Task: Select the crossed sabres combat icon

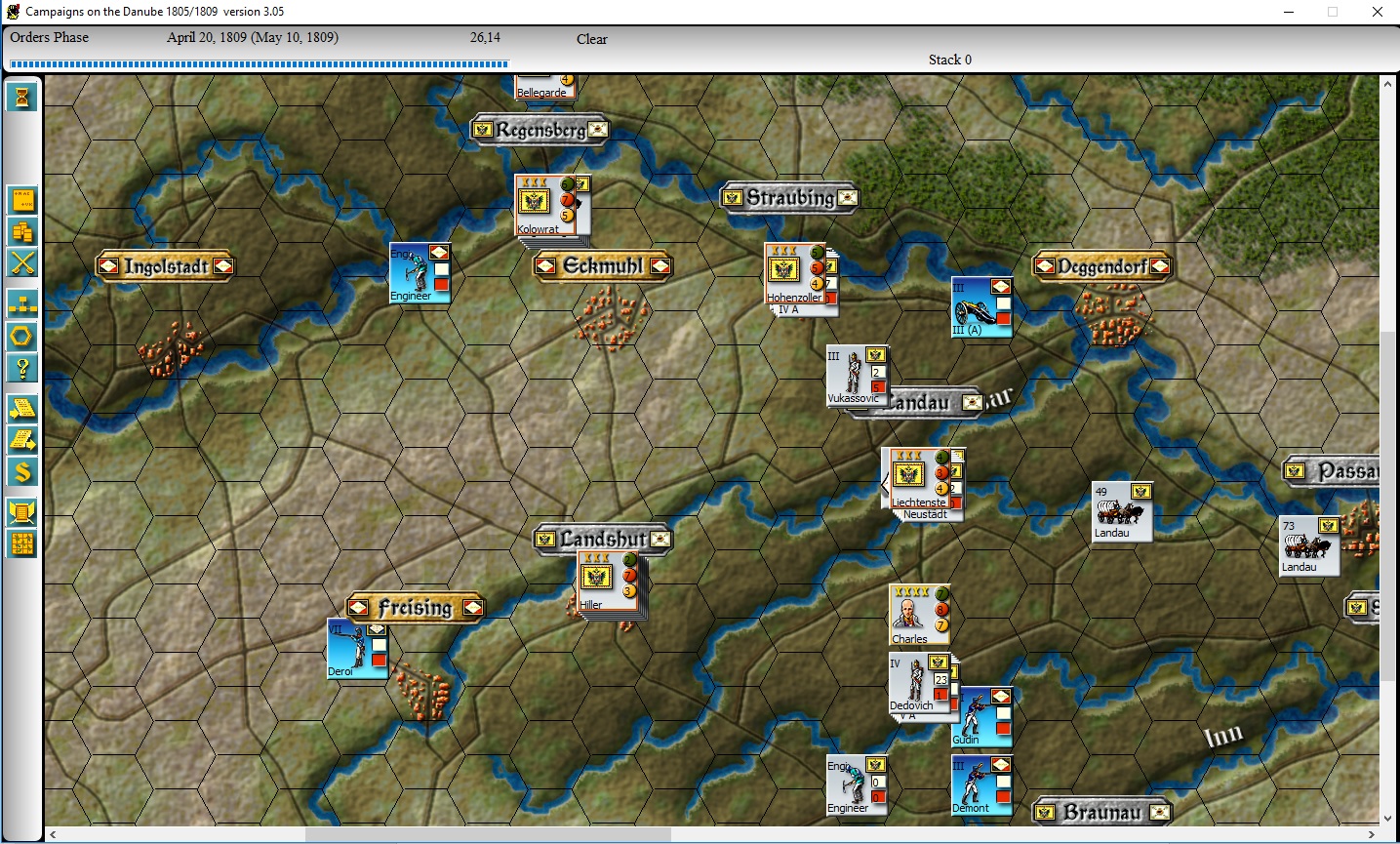Action: click(x=22, y=262)
